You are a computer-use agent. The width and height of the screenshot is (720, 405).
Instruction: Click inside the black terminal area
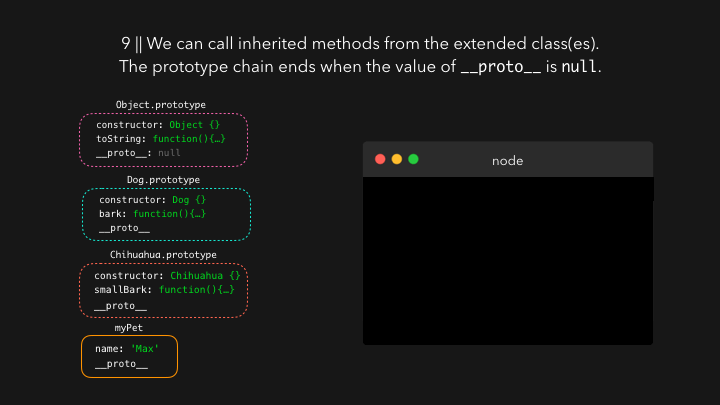pos(507,260)
